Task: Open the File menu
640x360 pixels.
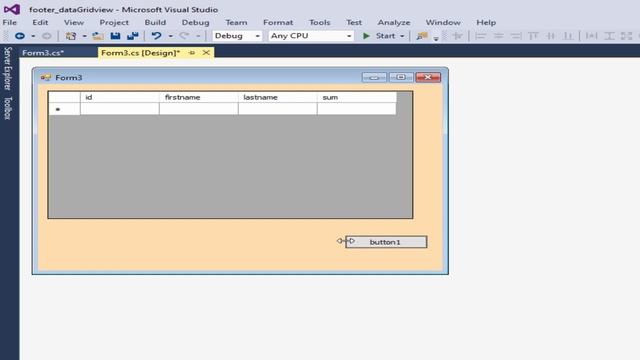Action: [10, 22]
